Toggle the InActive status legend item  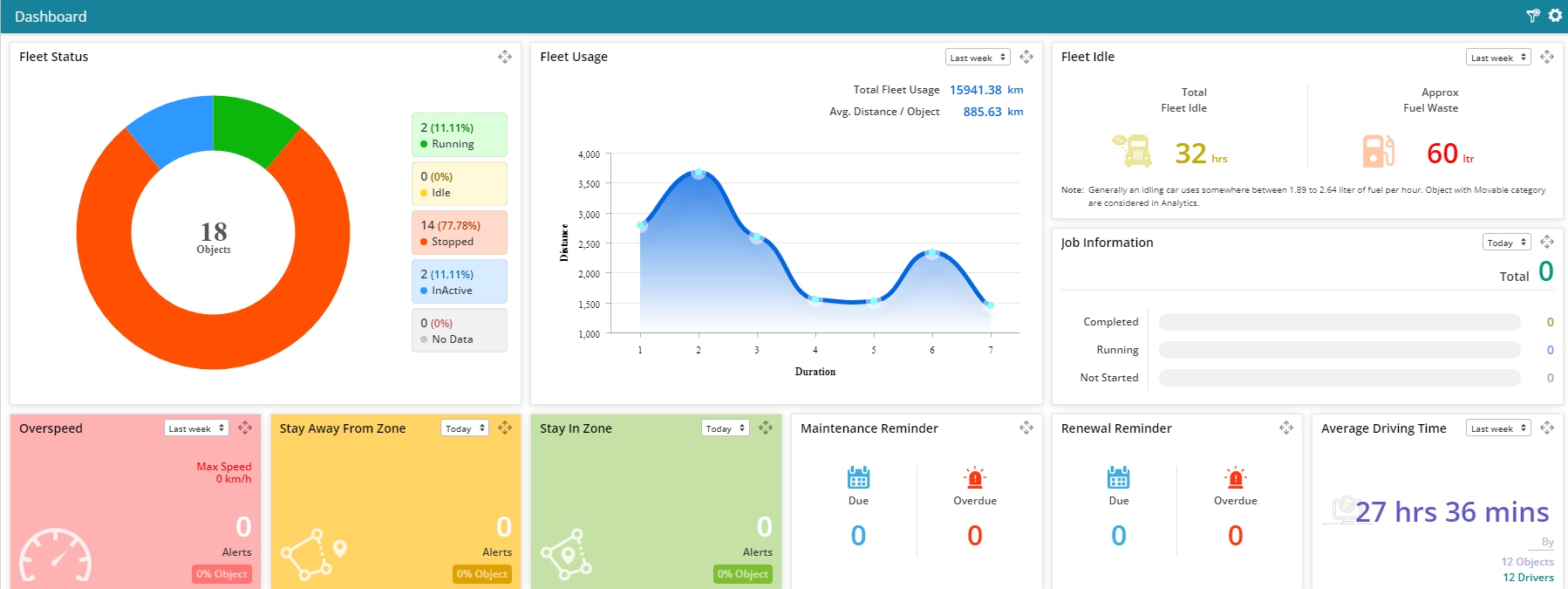(459, 282)
